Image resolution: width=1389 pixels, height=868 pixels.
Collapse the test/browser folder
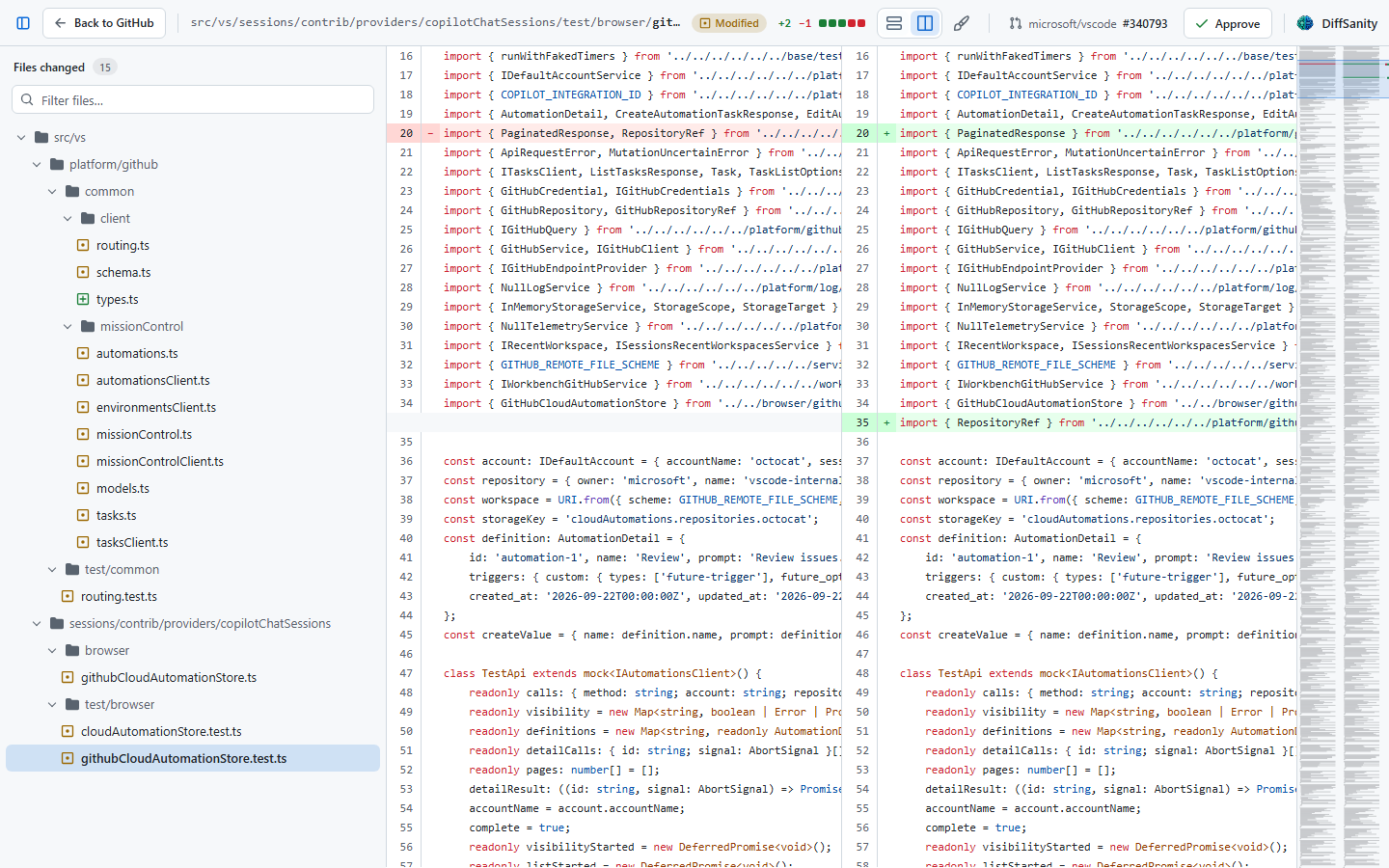(x=52, y=704)
